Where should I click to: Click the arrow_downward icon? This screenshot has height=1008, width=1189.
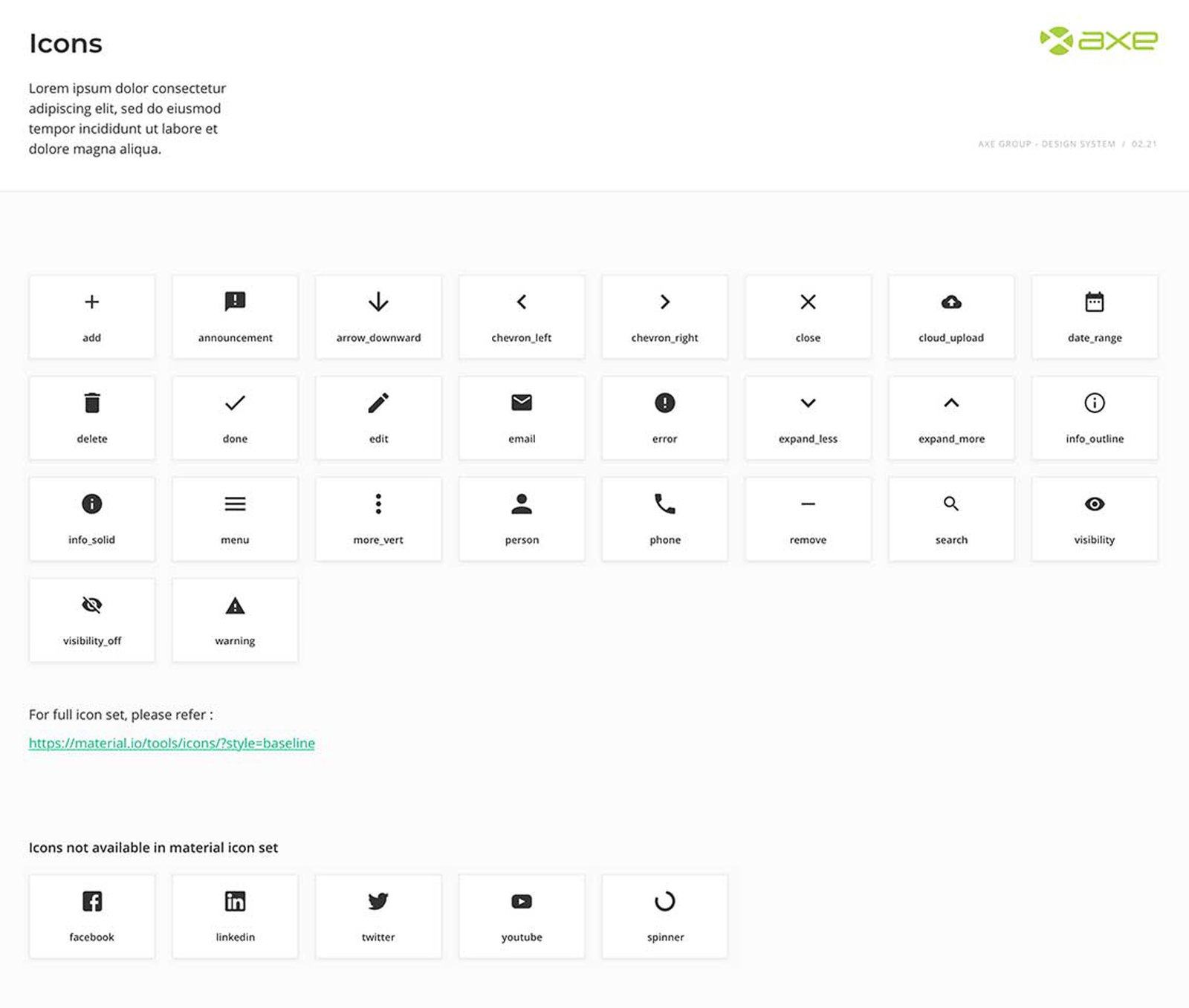tap(378, 302)
